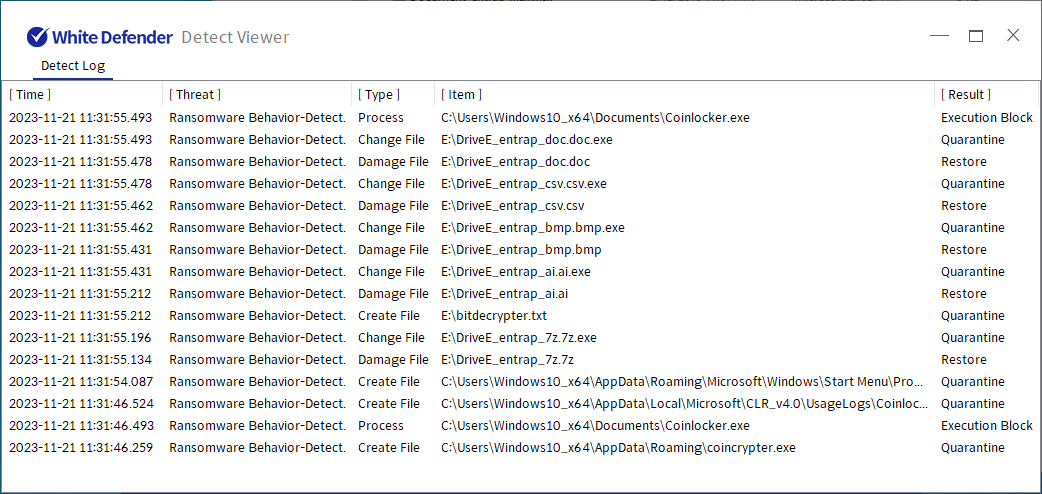Click the White Defender checkmark logo
The image size is (1042, 494).
pyautogui.click(x=37, y=37)
